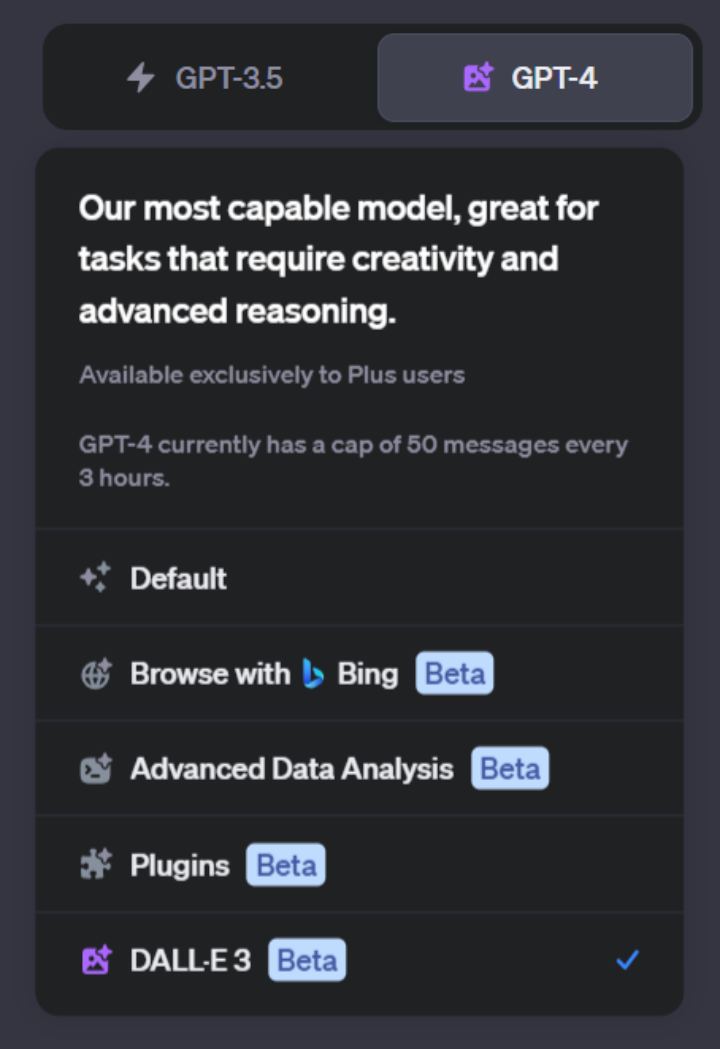
Task: Click the lightning bolt icon beside GPT-3.5
Action: (141, 78)
